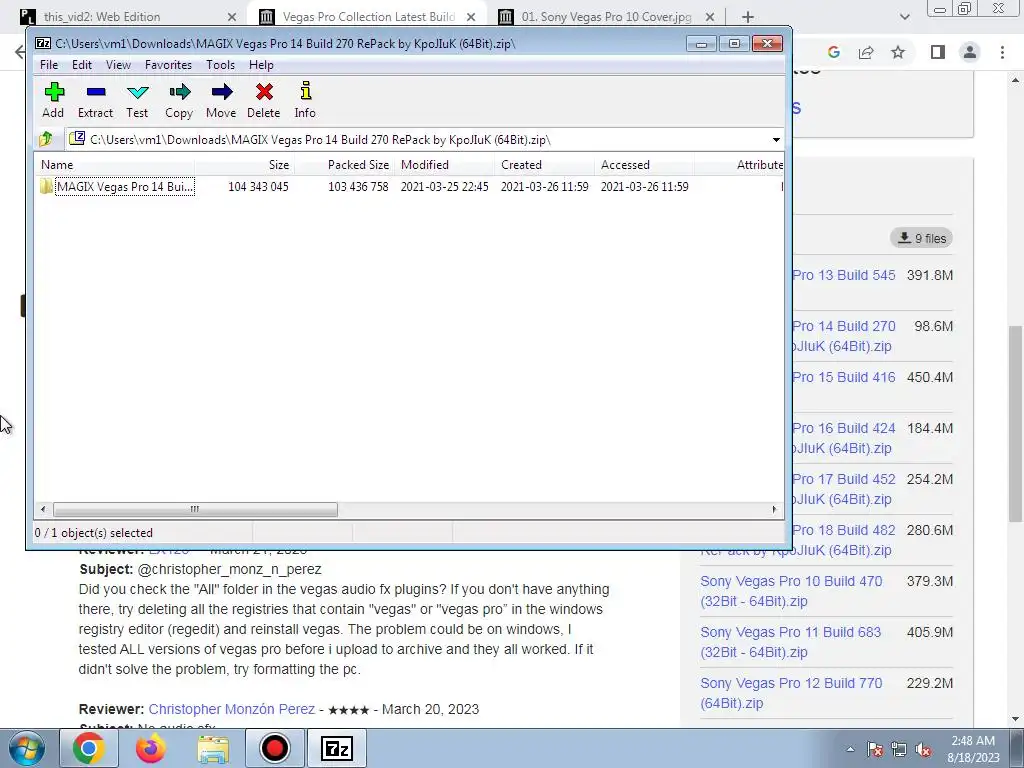Click the 7-Zip title bar icon

(43, 44)
